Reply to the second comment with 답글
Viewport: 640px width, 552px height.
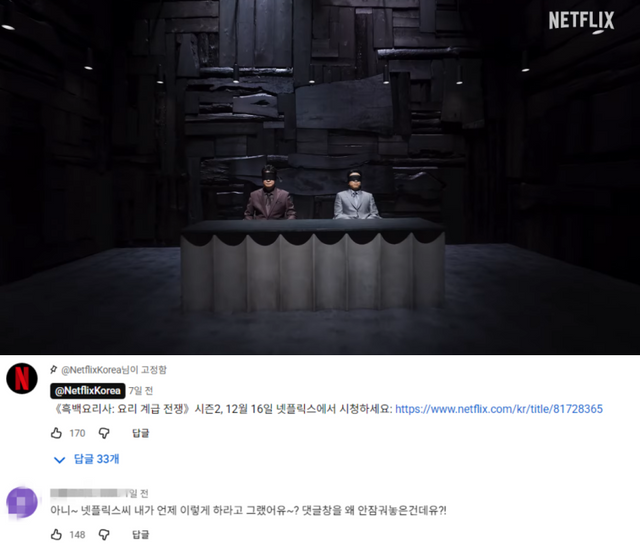pos(141,534)
